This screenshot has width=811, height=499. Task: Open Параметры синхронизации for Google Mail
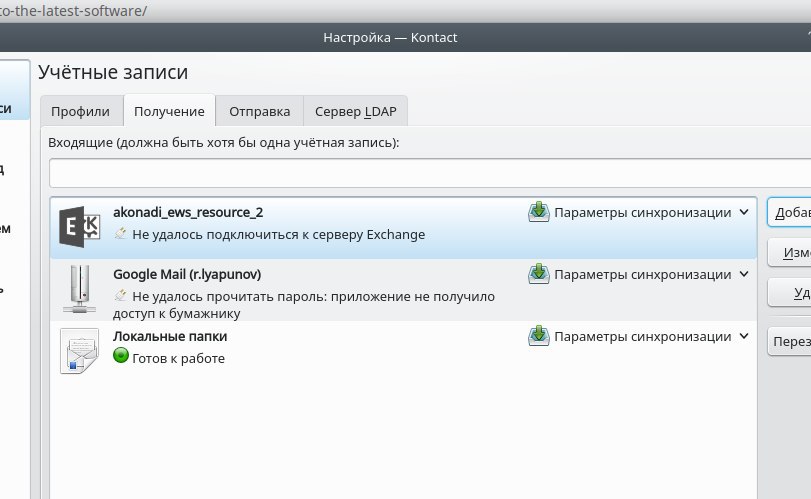[x=642, y=275]
